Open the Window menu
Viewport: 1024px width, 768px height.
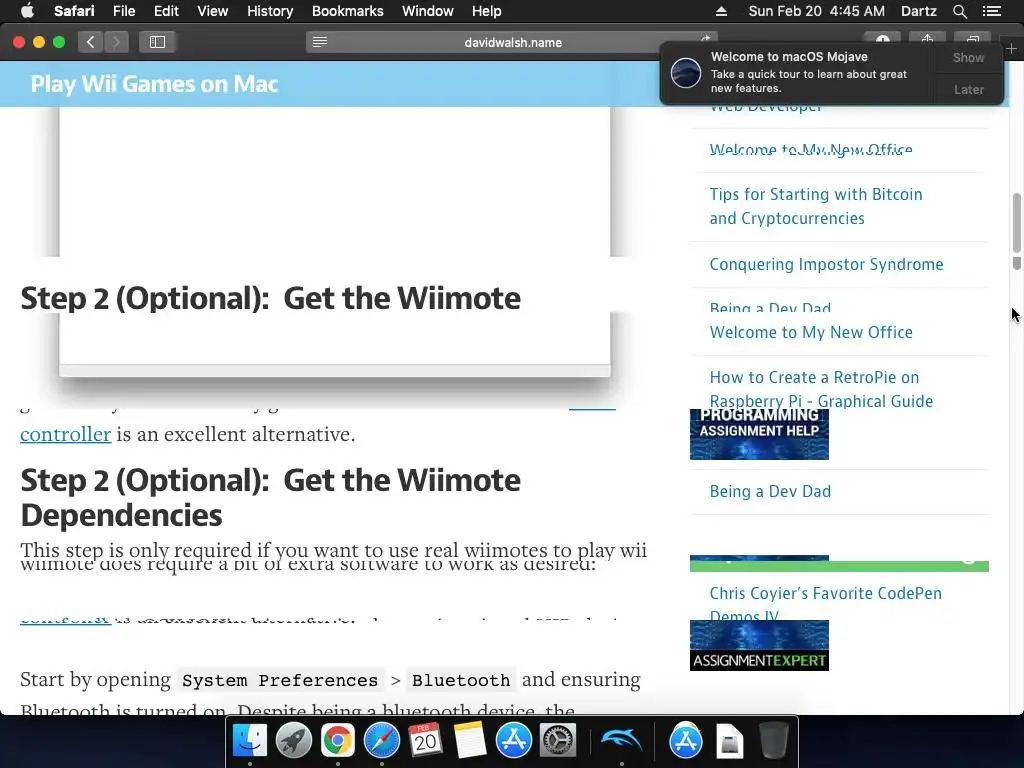pos(427,11)
